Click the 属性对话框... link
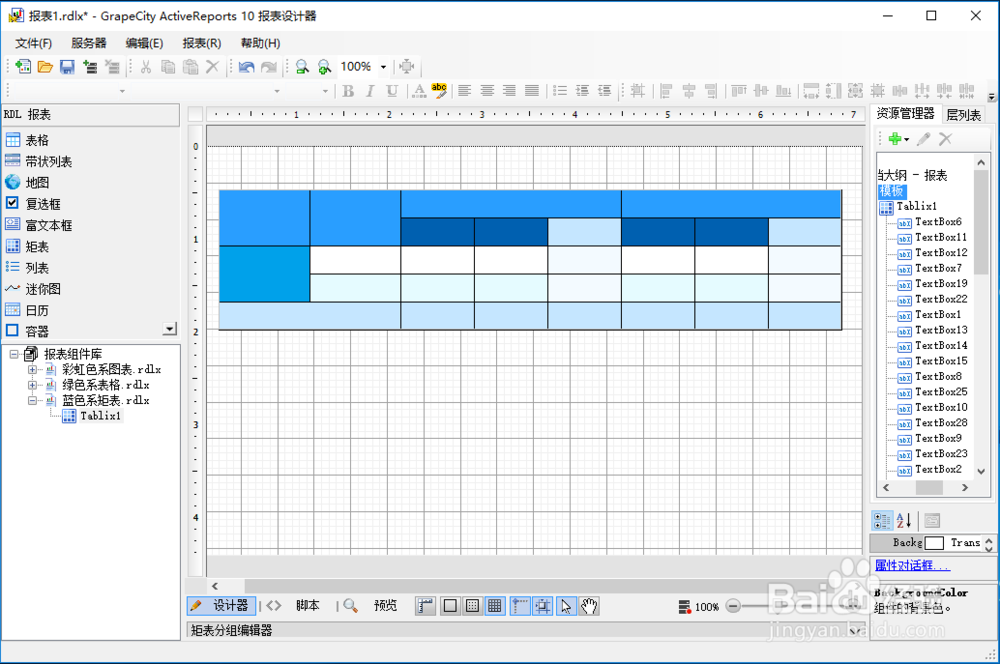1000x664 pixels. pos(912,565)
